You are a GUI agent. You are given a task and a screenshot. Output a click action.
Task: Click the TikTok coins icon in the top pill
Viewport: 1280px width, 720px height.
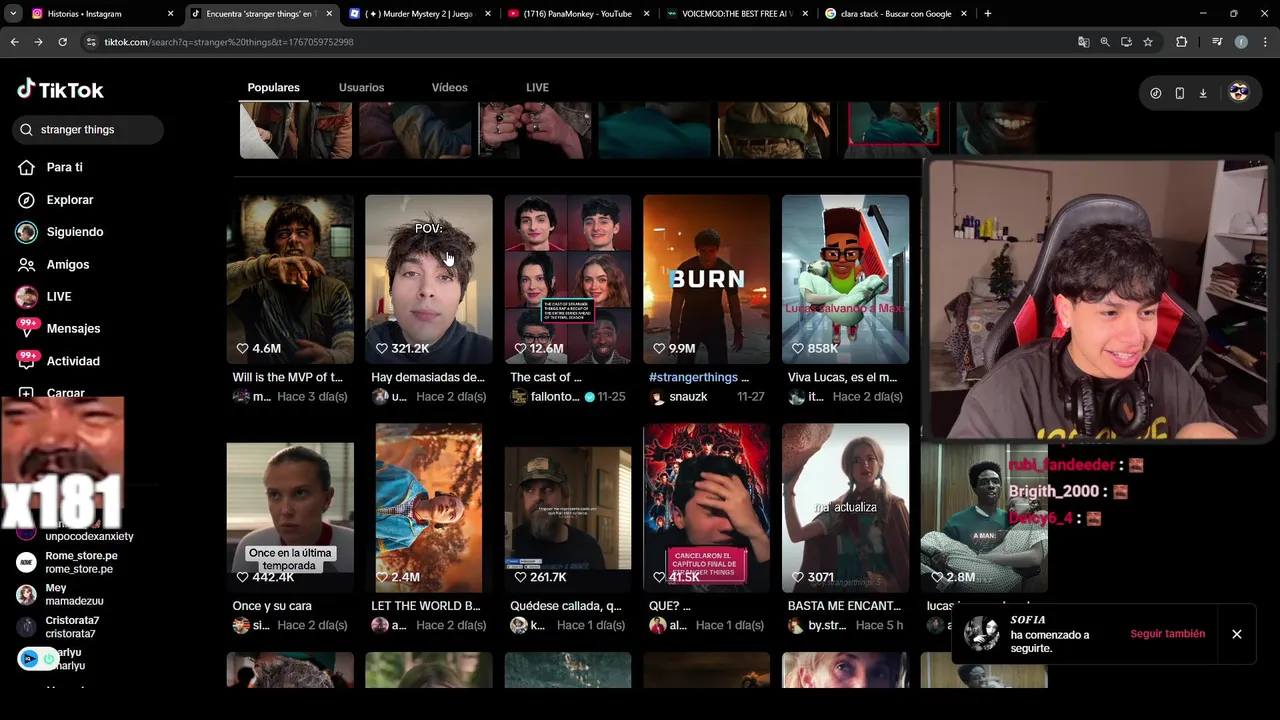pos(1156,93)
